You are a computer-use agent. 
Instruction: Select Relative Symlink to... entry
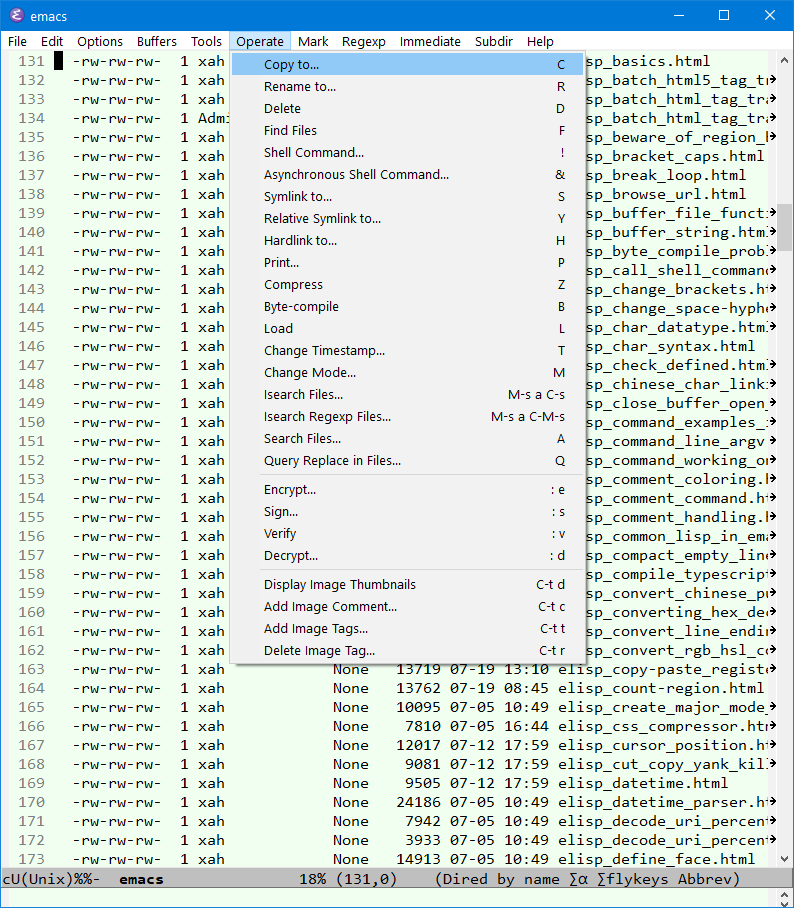point(407,218)
